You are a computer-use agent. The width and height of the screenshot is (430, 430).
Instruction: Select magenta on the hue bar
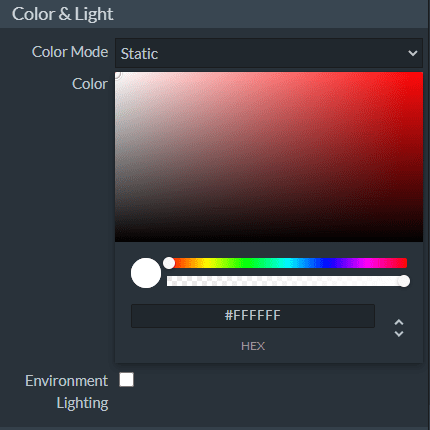[x=366, y=263]
